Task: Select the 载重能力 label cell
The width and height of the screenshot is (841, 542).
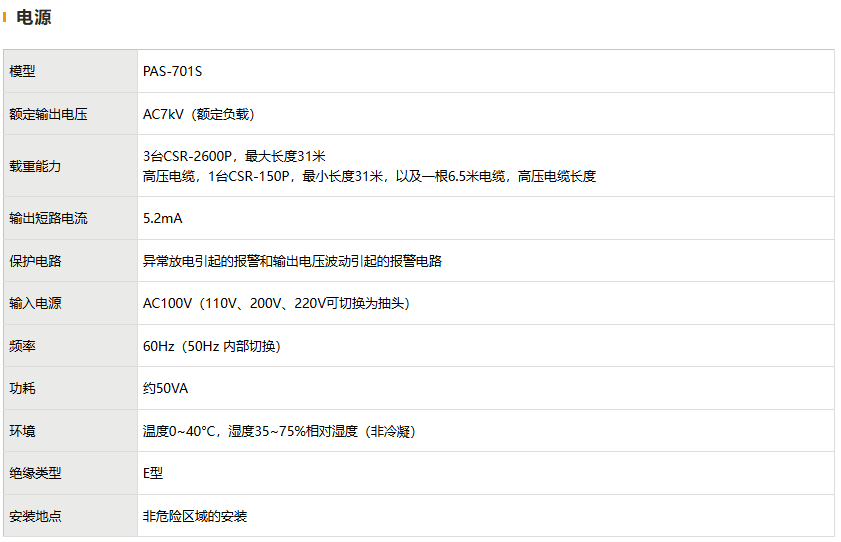Action: point(71,166)
